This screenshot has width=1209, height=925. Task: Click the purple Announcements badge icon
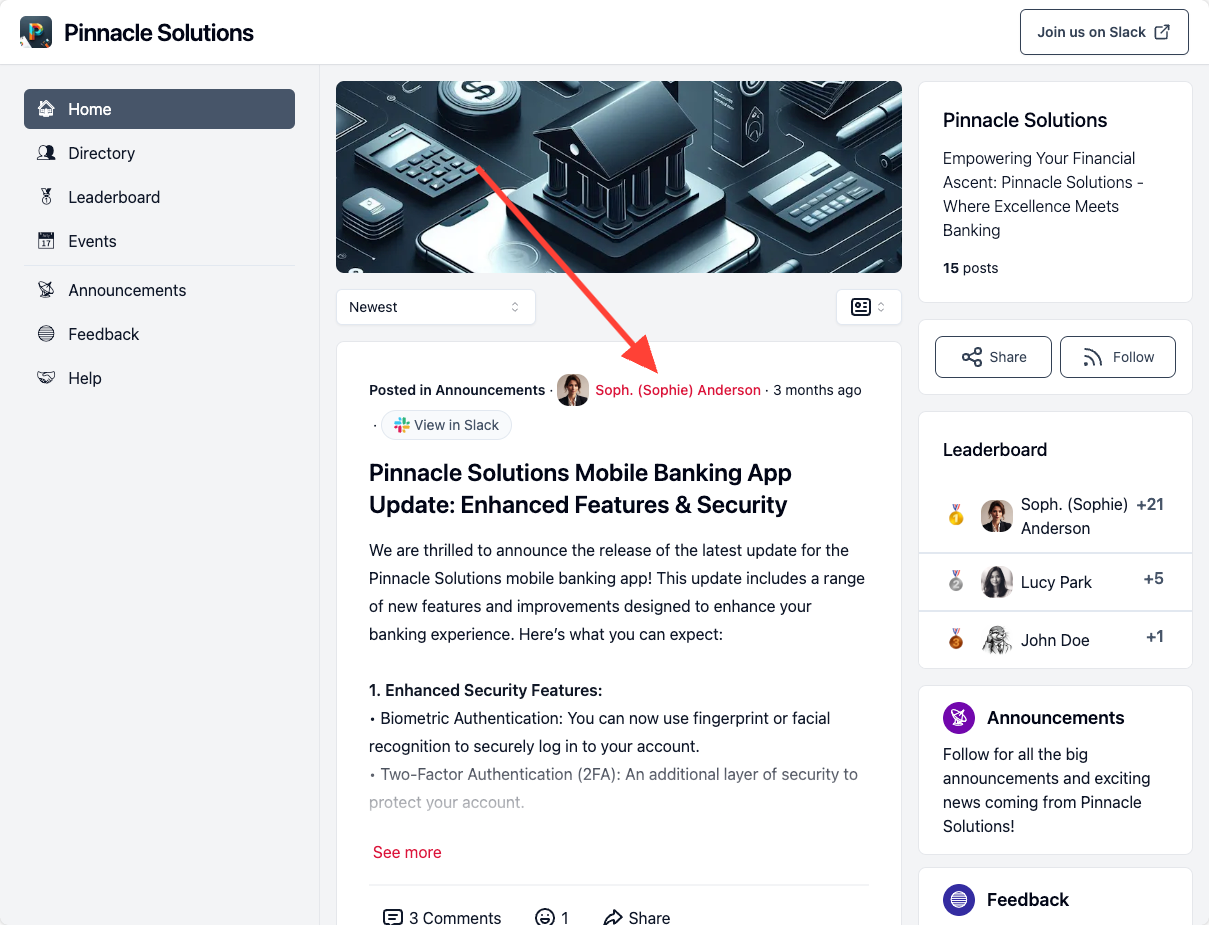pos(958,718)
